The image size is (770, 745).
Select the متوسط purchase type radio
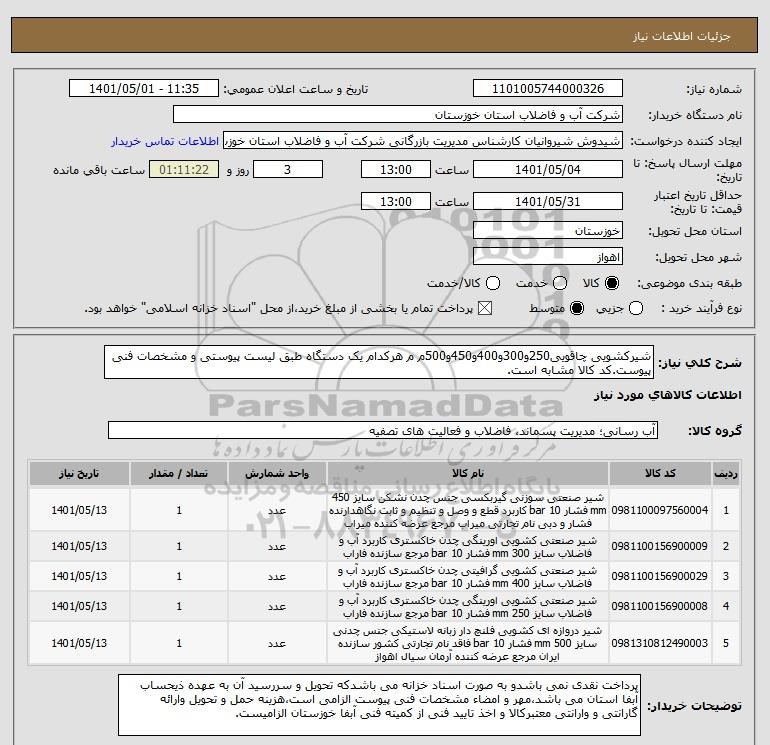577,308
